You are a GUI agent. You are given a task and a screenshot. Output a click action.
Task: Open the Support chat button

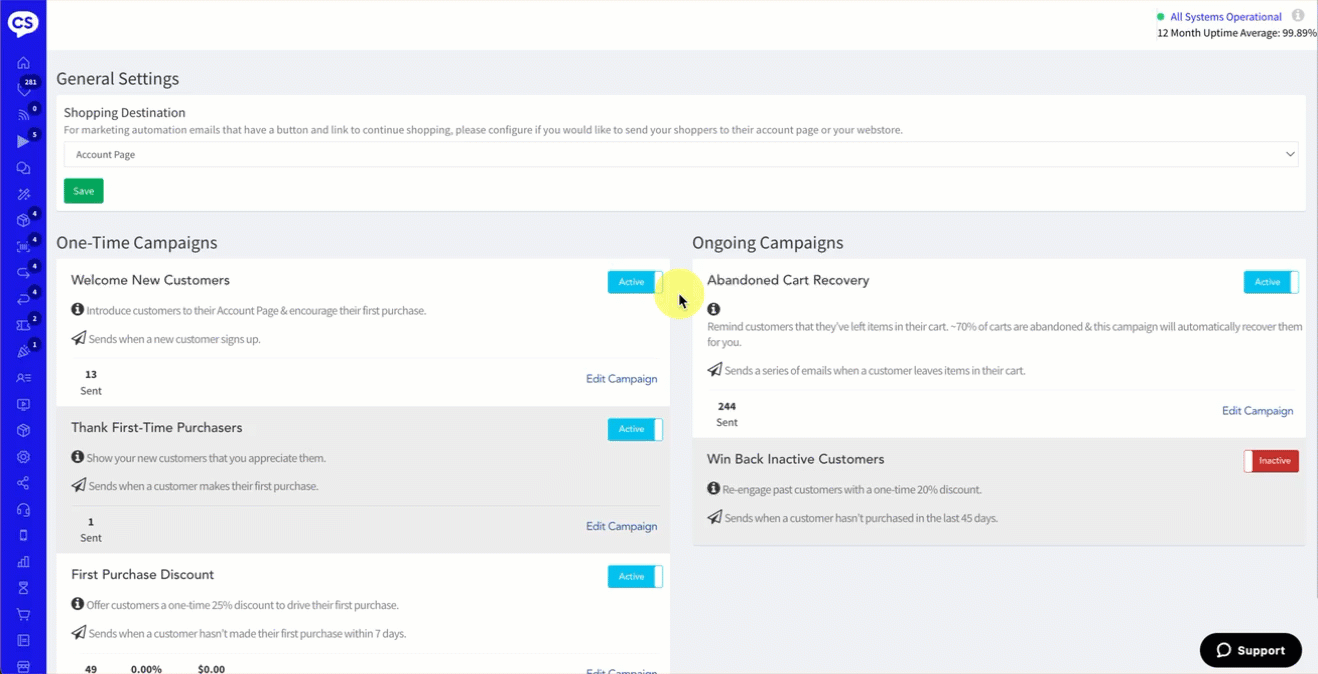point(1250,650)
